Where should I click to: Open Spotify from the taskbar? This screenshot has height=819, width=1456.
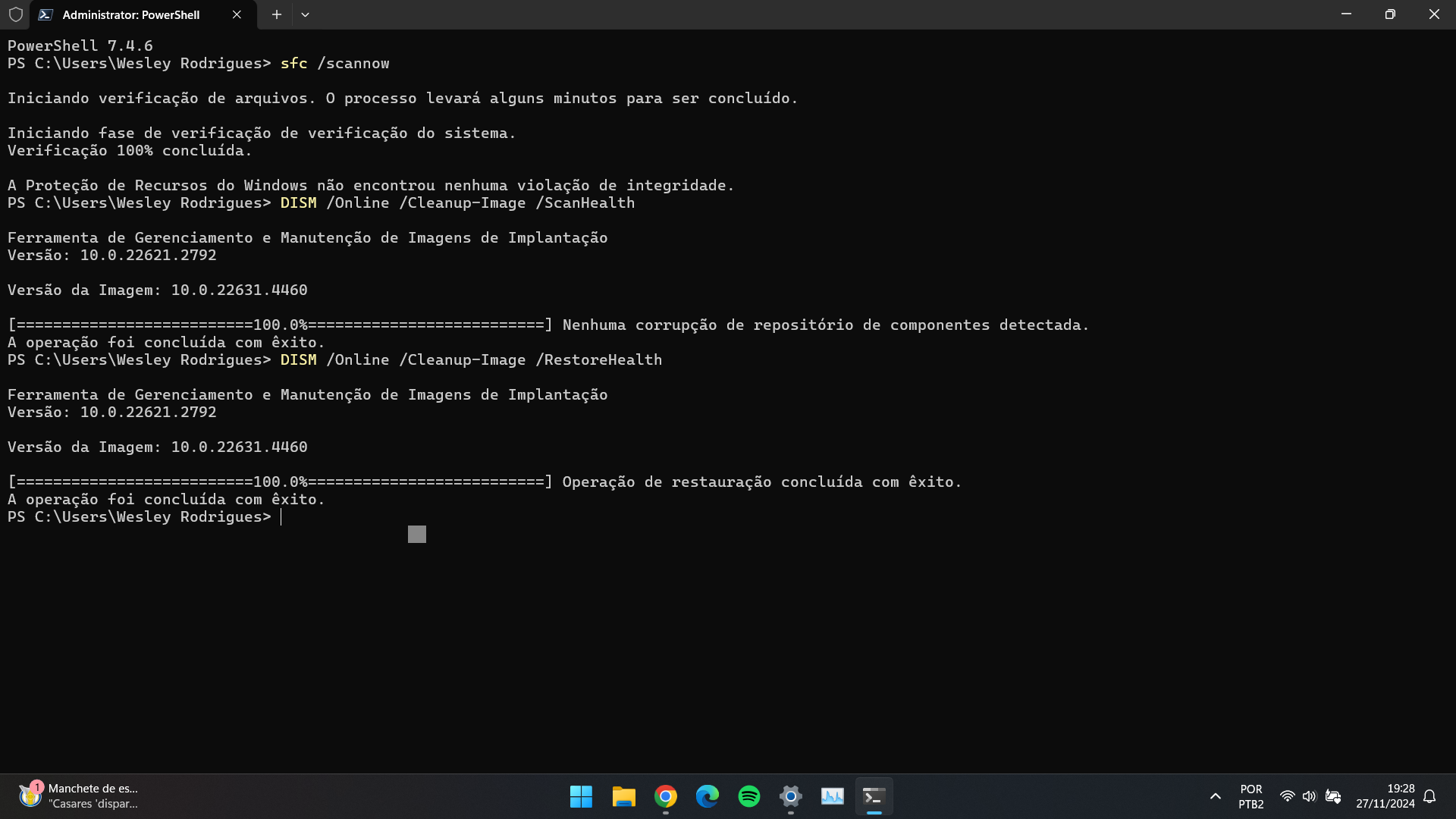pos(749,796)
